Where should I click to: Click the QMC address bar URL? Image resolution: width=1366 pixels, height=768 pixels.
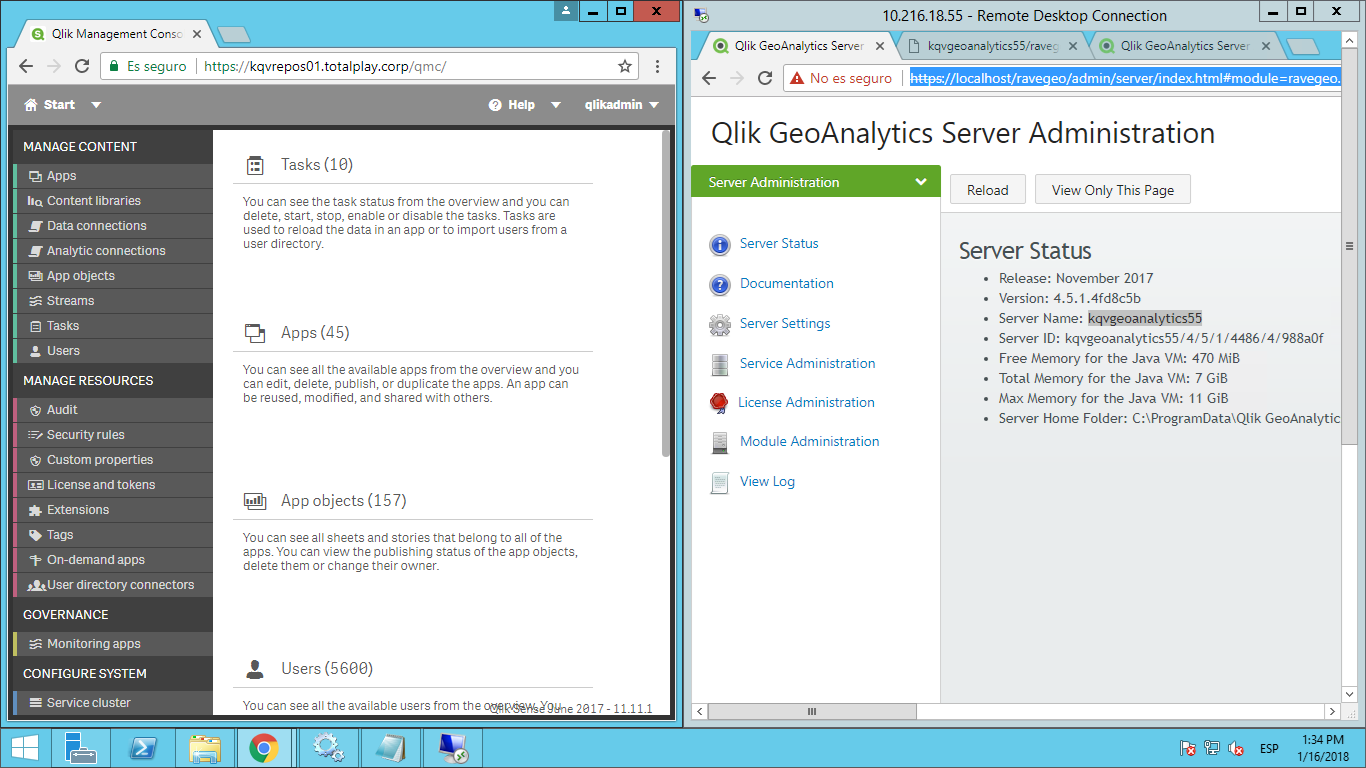(325, 67)
